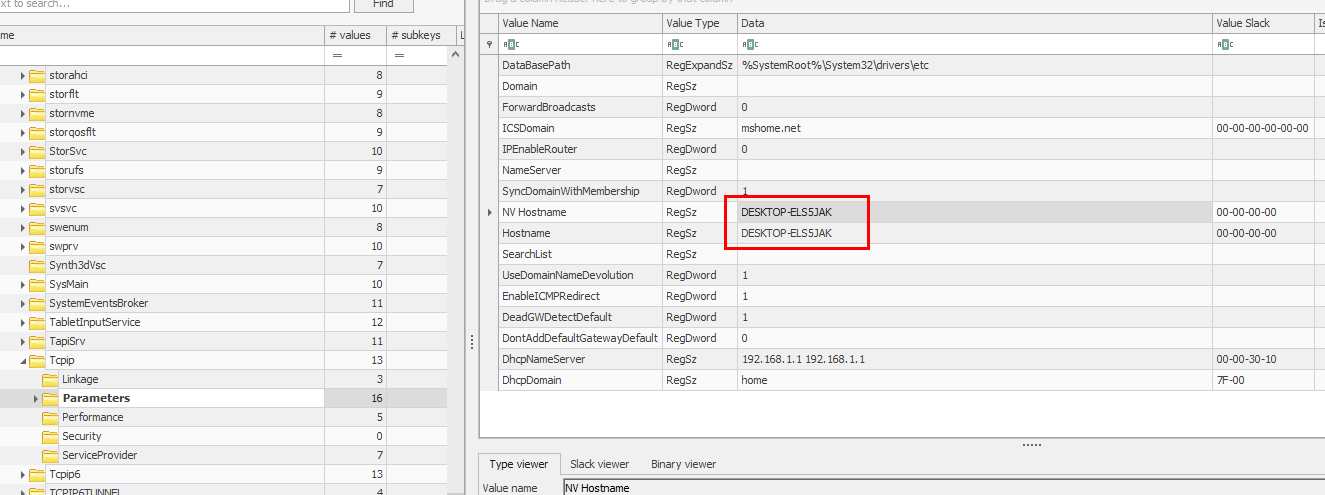Select the Parameters key name
The width and height of the screenshot is (1325, 495).
(x=96, y=399)
